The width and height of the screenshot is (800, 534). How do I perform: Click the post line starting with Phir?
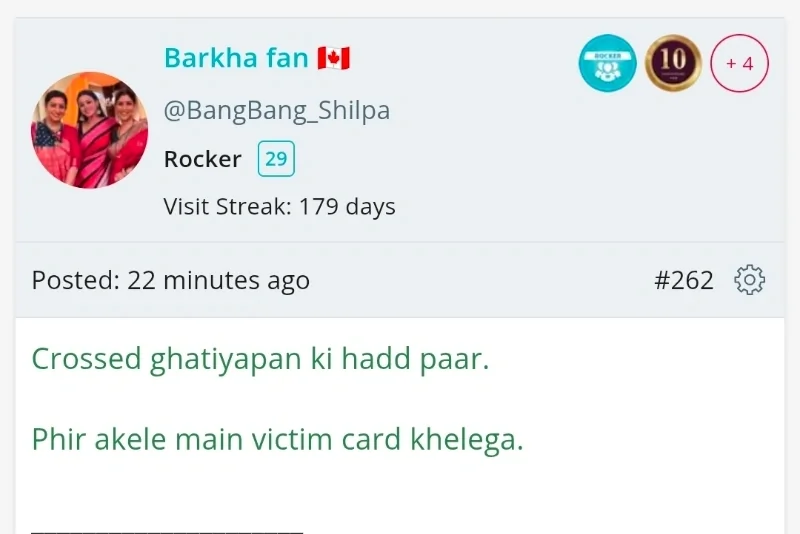click(x=278, y=440)
